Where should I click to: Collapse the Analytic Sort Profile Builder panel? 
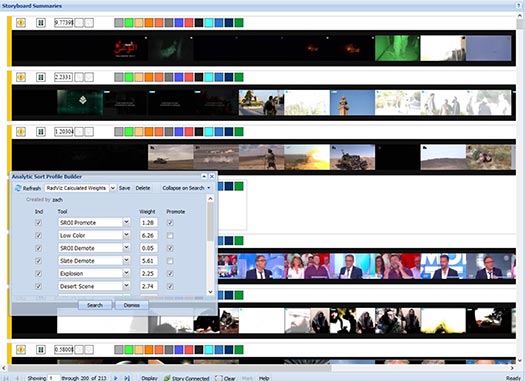point(204,176)
